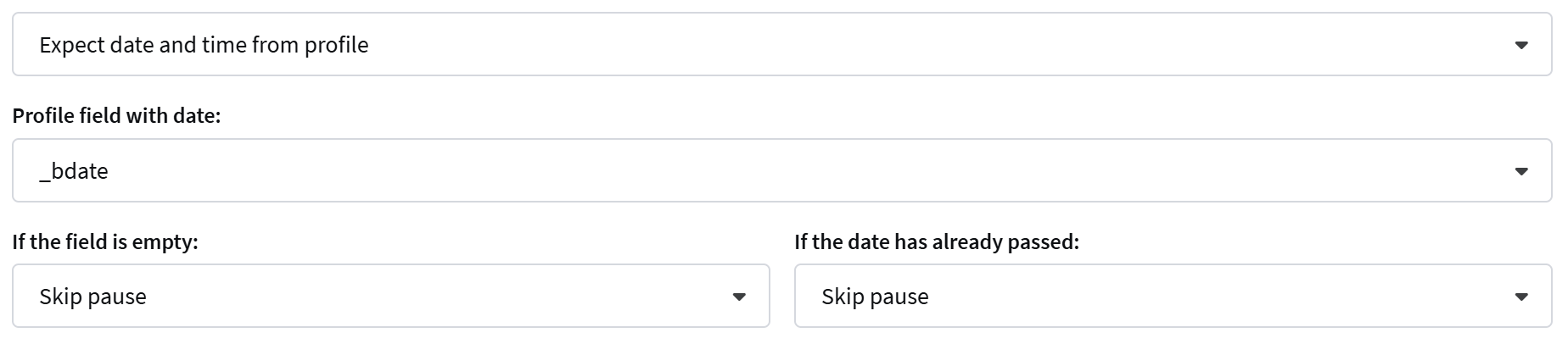Choose a different profile date field
This screenshot has height=344, width=1568.
pyautogui.click(x=781, y=171)
